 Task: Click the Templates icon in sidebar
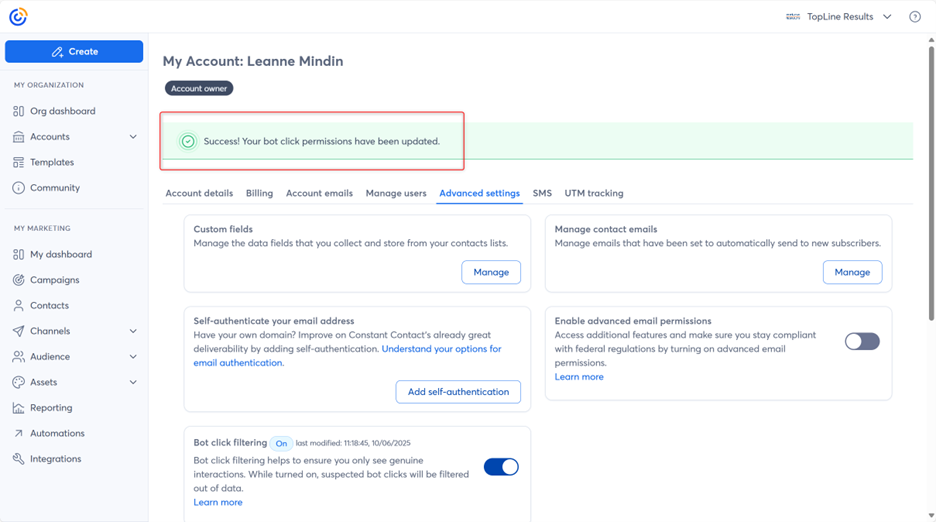tap(18, 162)
